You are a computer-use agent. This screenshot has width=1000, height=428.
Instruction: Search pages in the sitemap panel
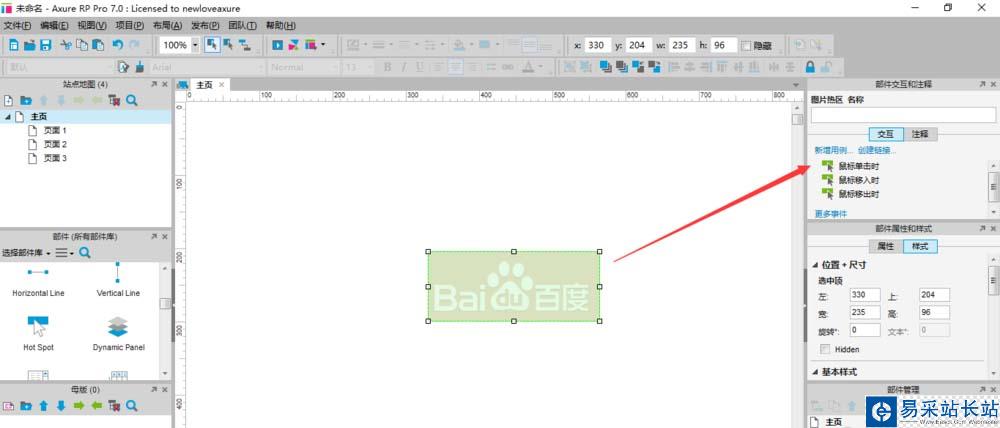[131, 100]
